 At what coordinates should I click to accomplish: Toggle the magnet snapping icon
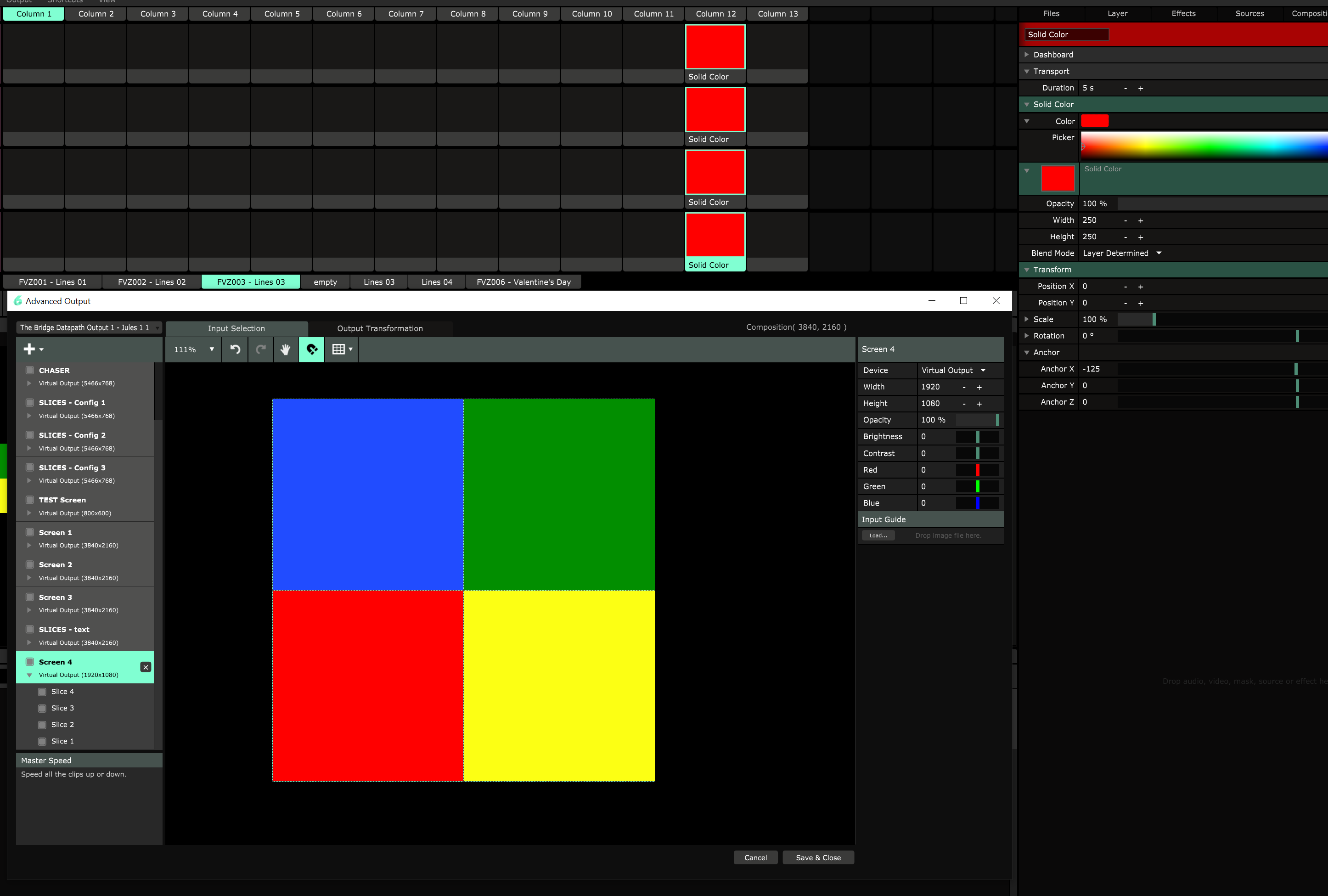tap(312, 349)
